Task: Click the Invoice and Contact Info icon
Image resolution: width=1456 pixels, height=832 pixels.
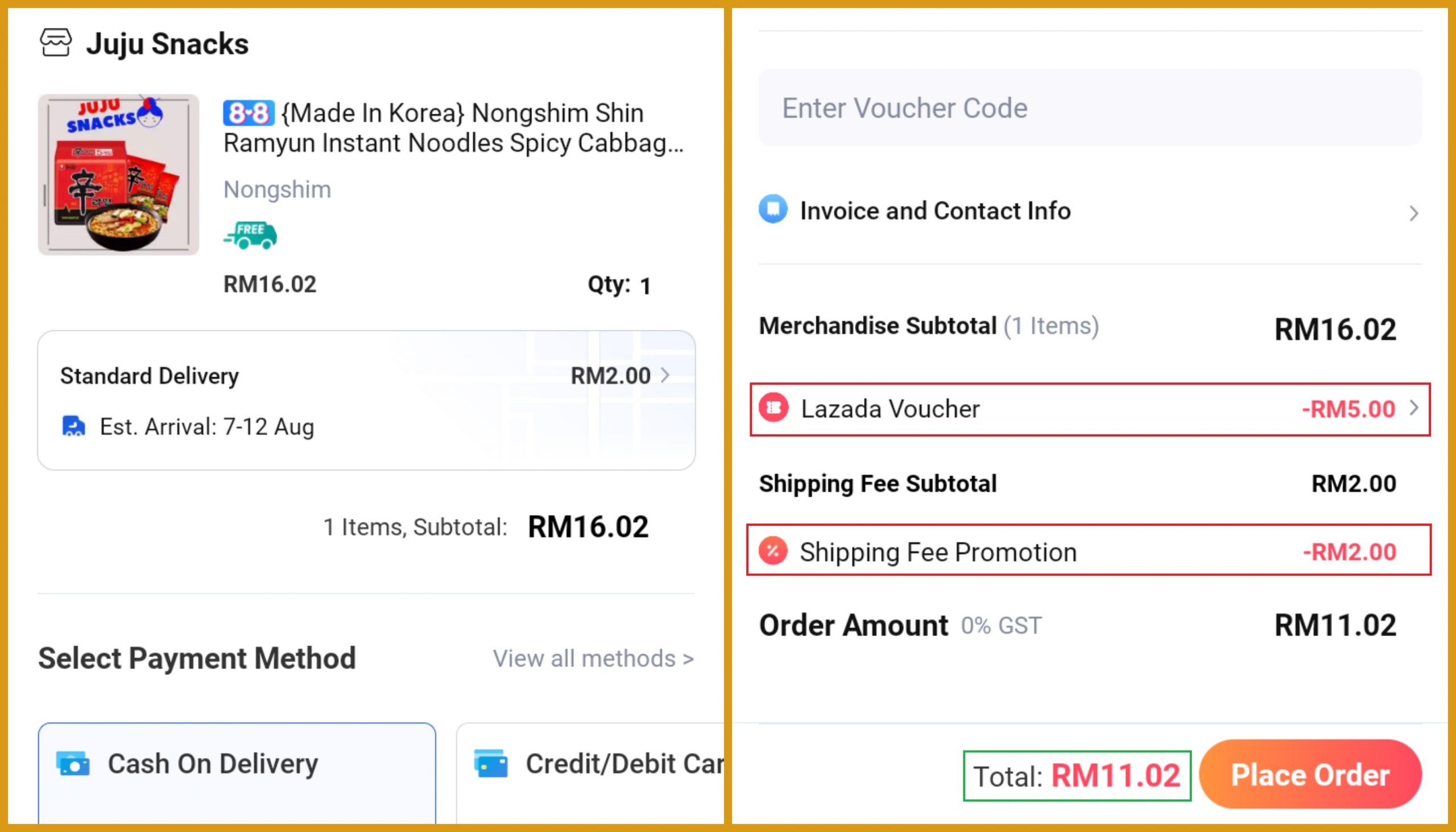Action: click(773, 210)
